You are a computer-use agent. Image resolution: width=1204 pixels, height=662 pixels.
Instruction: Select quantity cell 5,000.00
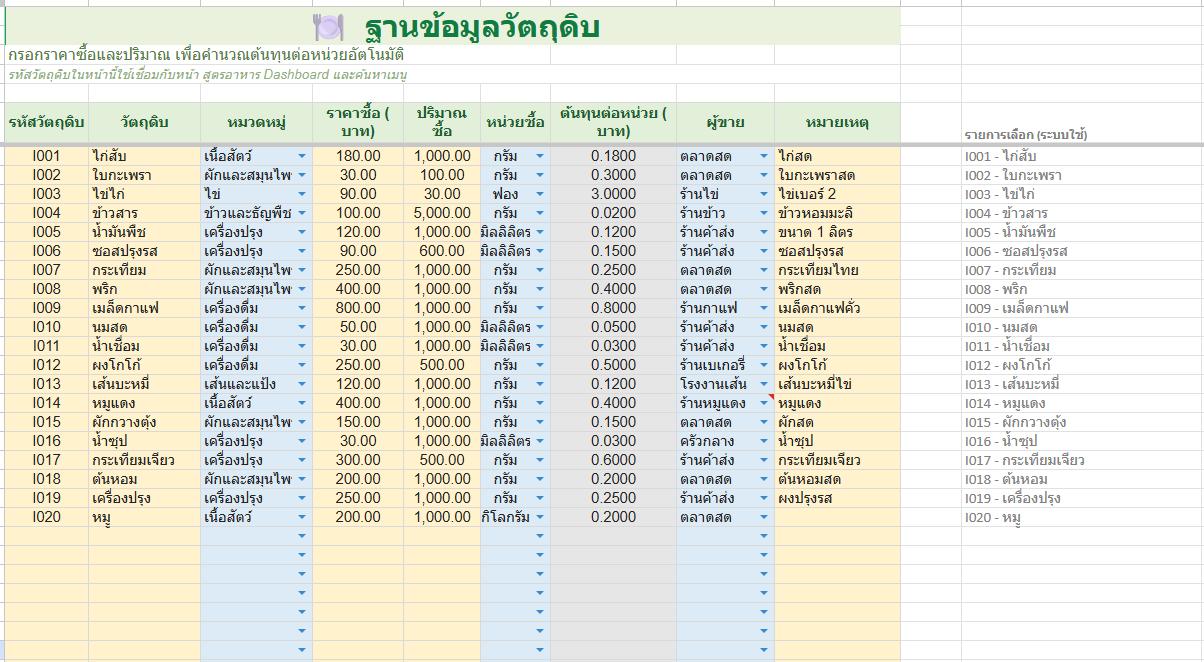[x=442, y=213]
